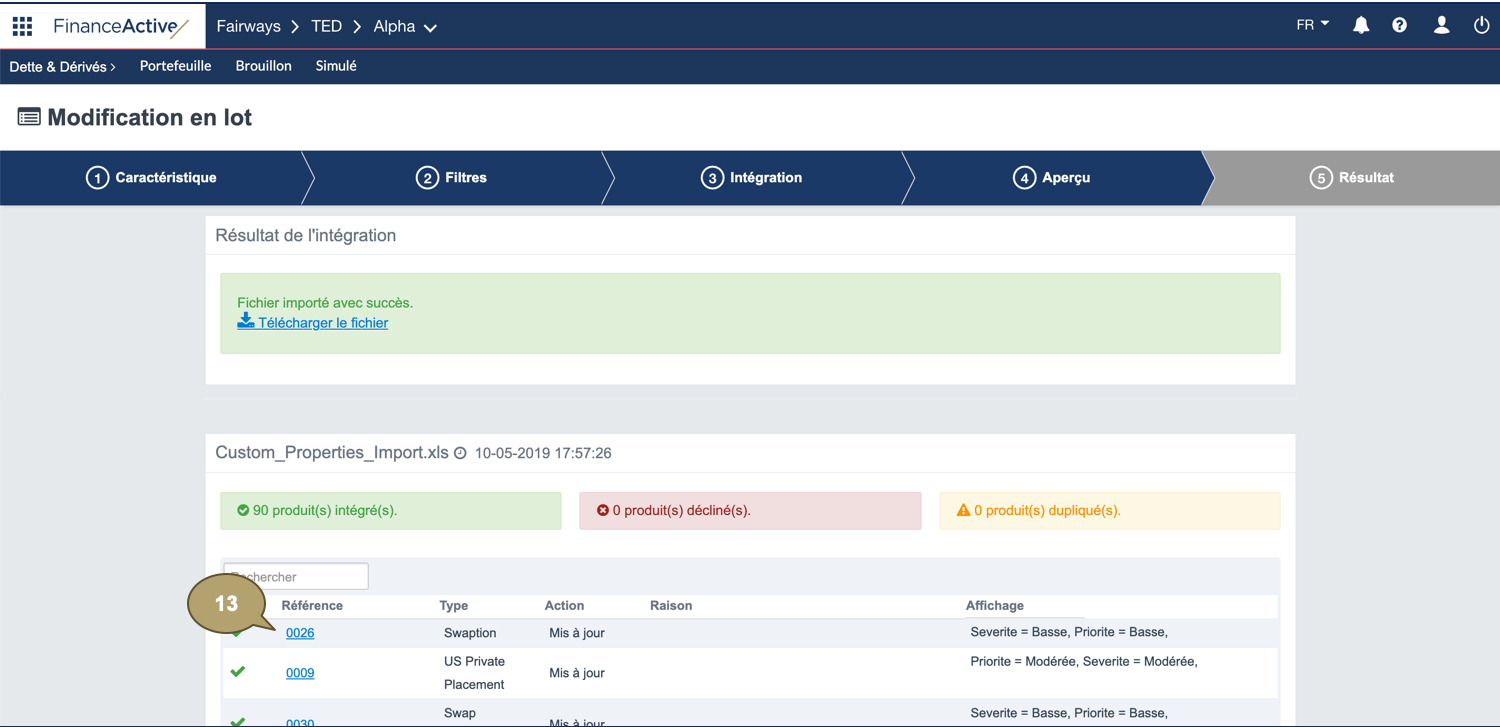Click the Custom_Properties_Import.xls file name
This screenshot has height=727, width=1500.
click(332, 453)
